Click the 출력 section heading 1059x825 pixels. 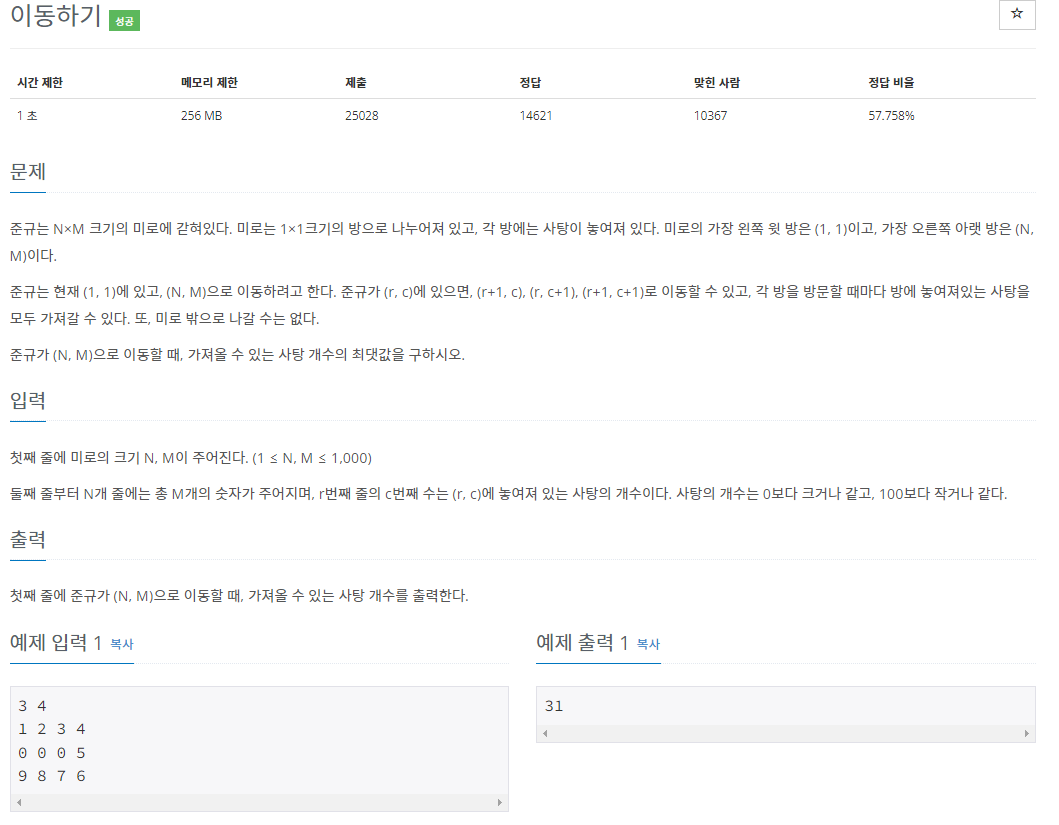(28, 539)
